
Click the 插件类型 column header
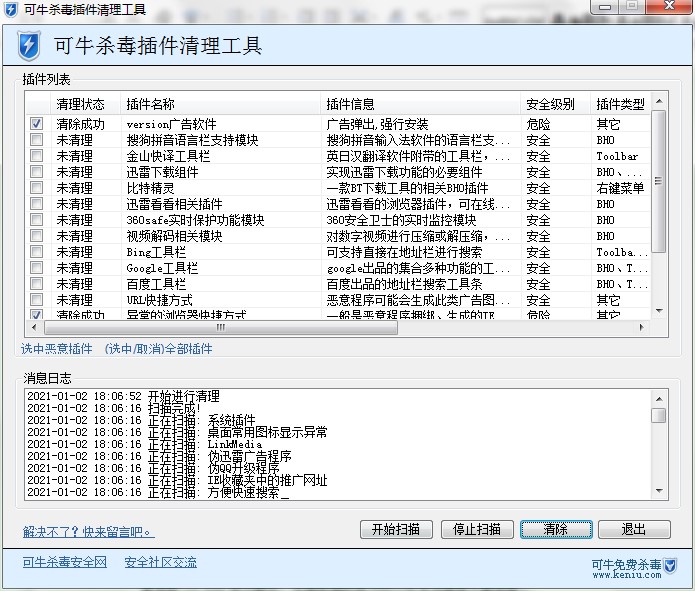point(620,104)
